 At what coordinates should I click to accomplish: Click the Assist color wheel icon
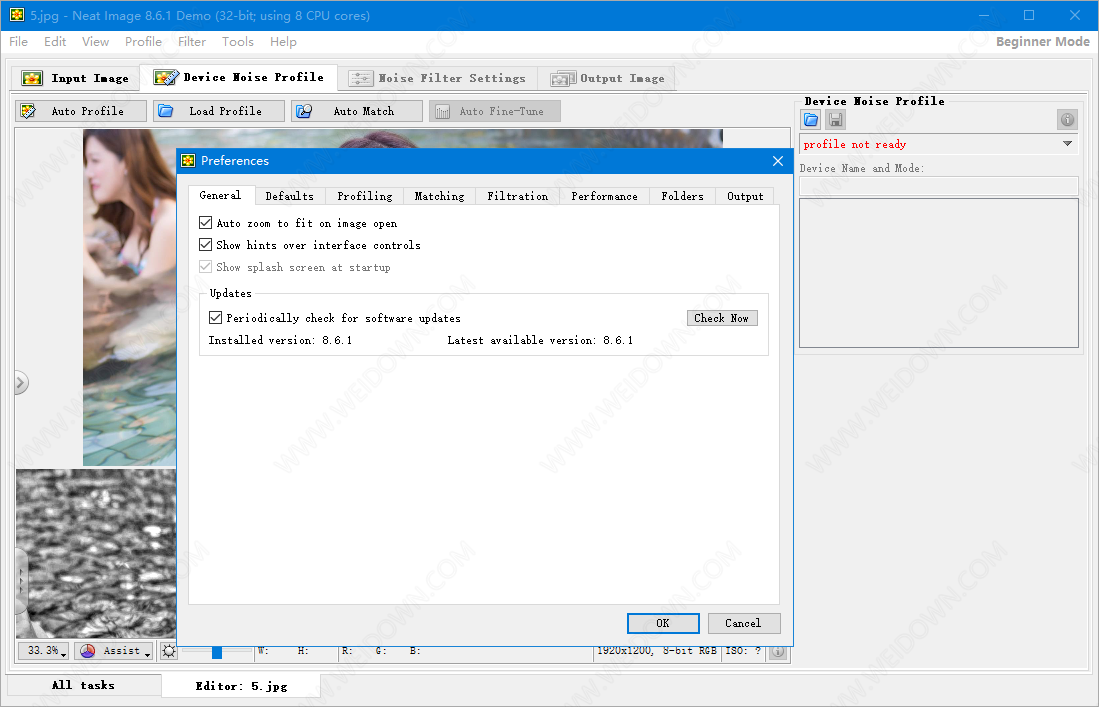[88, 651]
